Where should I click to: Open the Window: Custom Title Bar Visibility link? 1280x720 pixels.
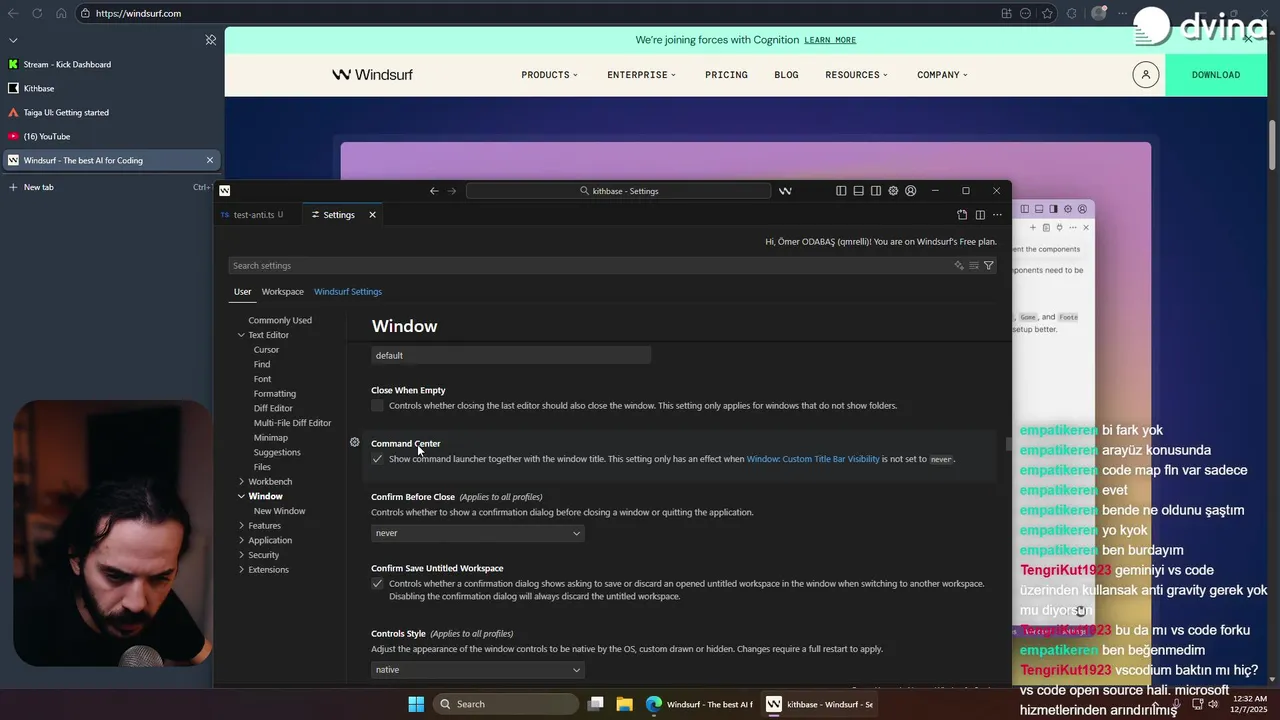[813, 459]
